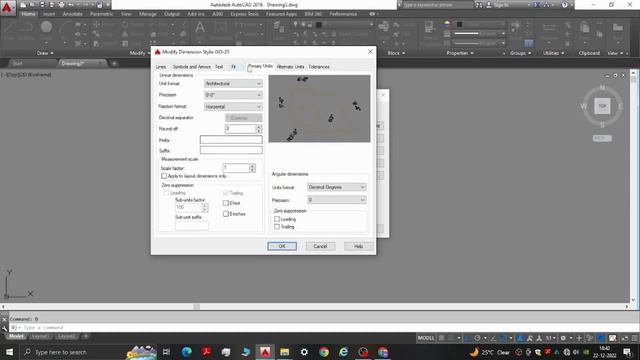
Task: Click the horizontal scrollbar thumb in drawing area
Action: [196, 306]
